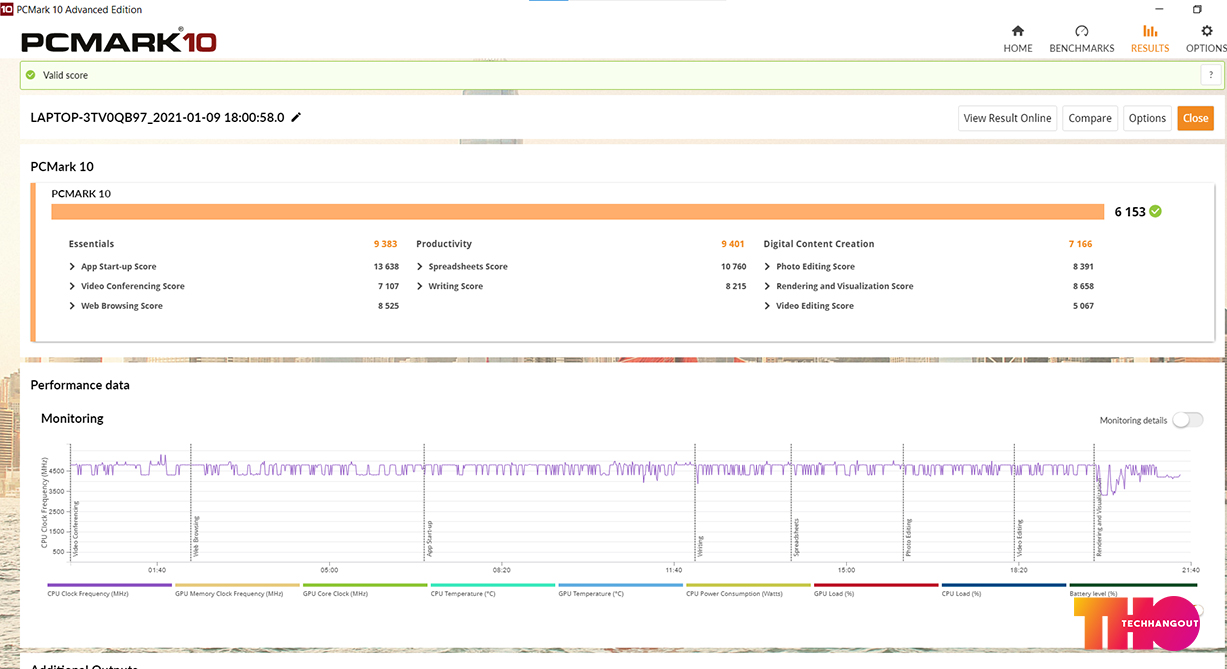
Task: Click the valid score help question mark
Action: pyautogui.click(x=1211, y=75)
